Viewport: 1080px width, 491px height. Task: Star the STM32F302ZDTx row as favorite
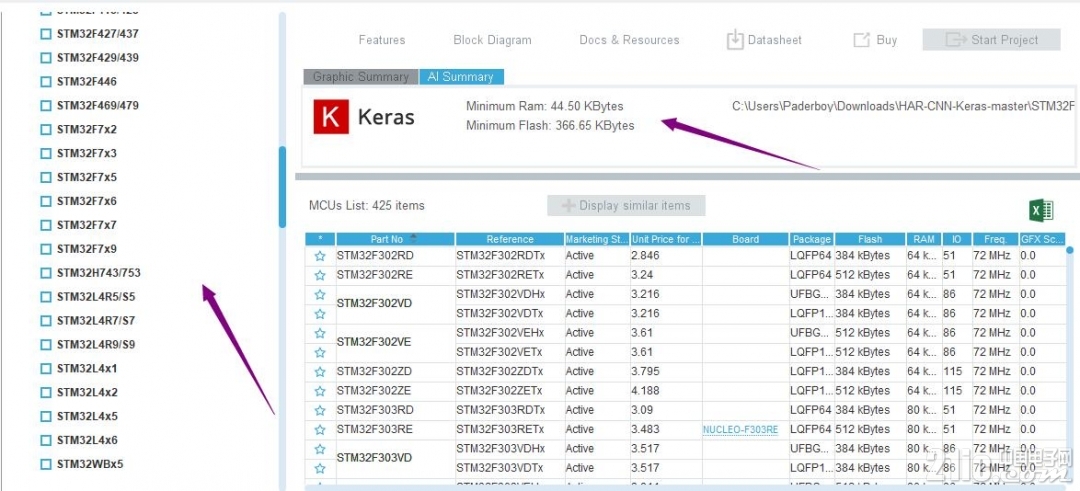pos(320,371)
